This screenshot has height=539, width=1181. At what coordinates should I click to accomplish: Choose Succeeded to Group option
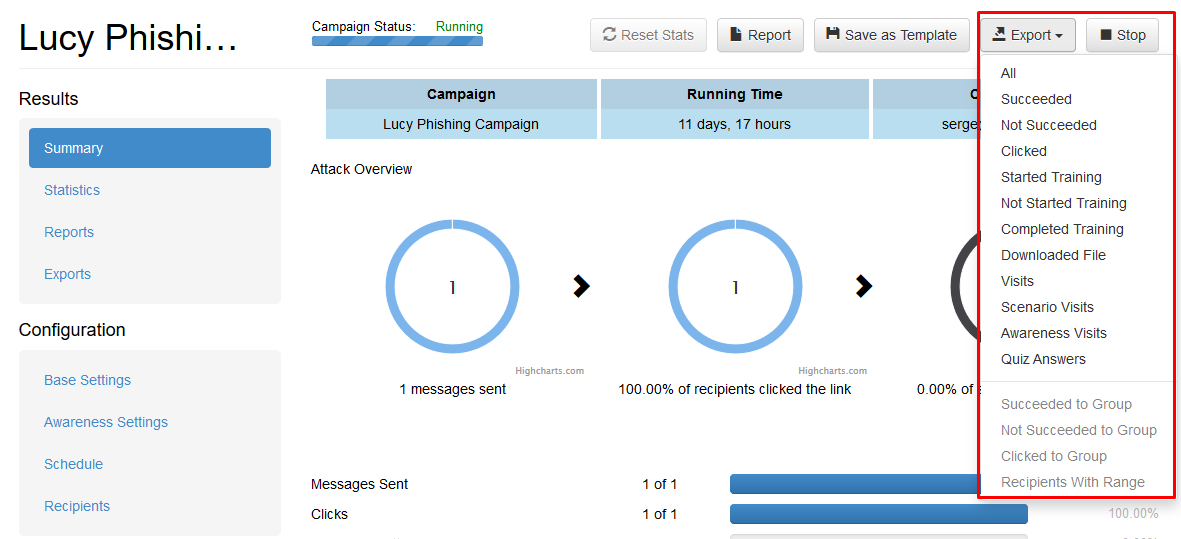1066,404
